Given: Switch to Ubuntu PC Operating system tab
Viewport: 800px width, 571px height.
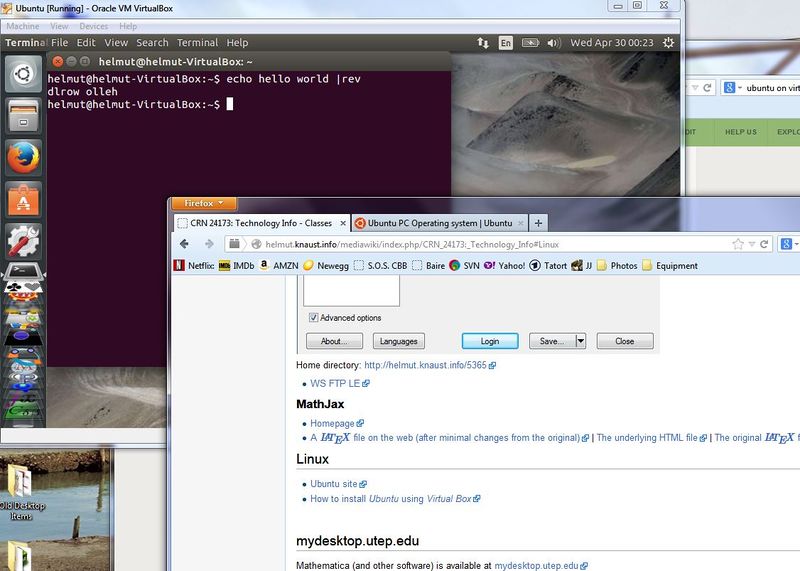Looking at the screenshot, I should (x=439, y=223).
